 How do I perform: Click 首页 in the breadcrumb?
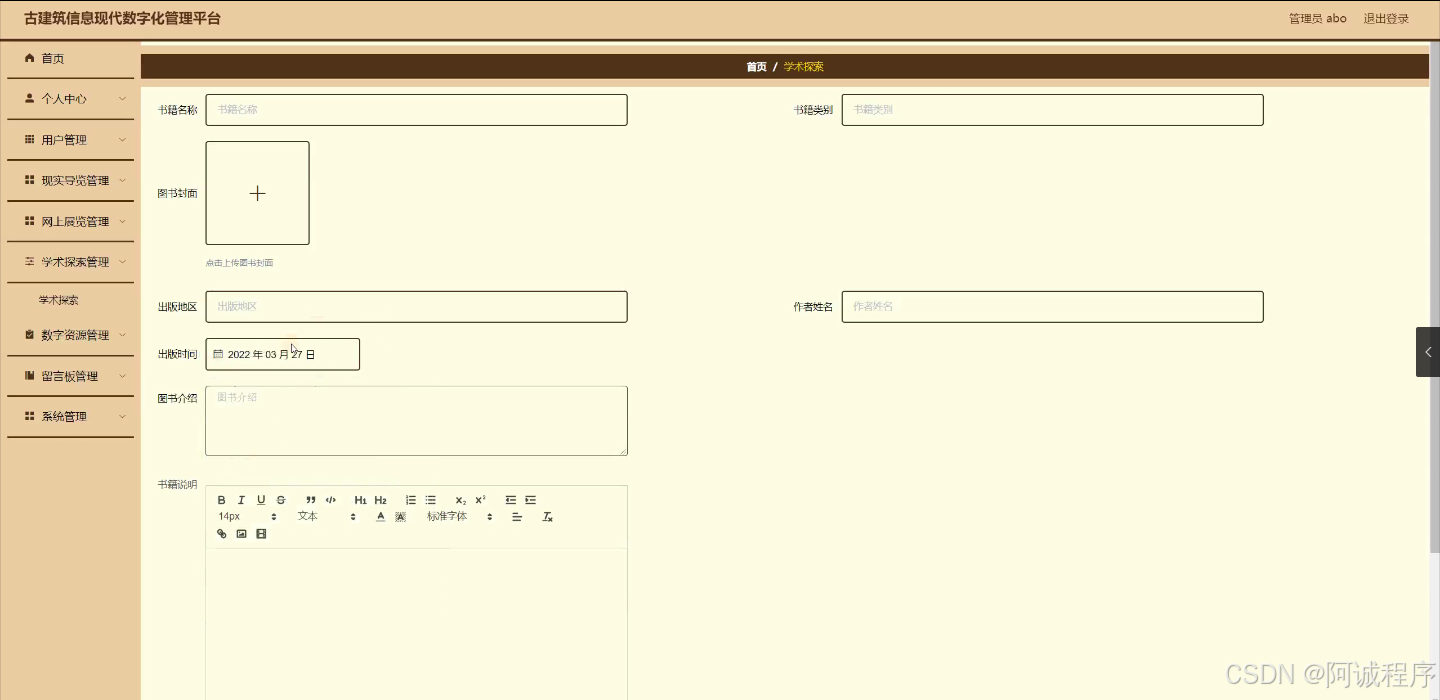click(x=756, y=67)
